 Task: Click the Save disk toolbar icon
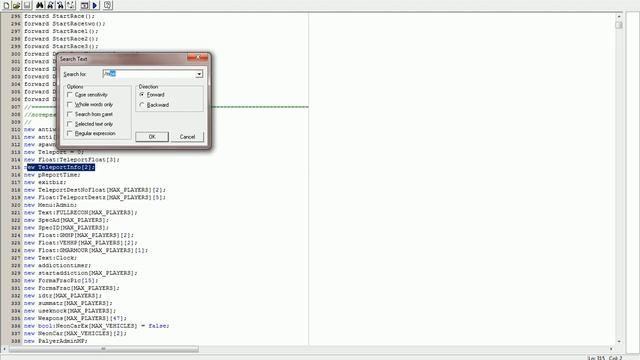coord(27,5)
